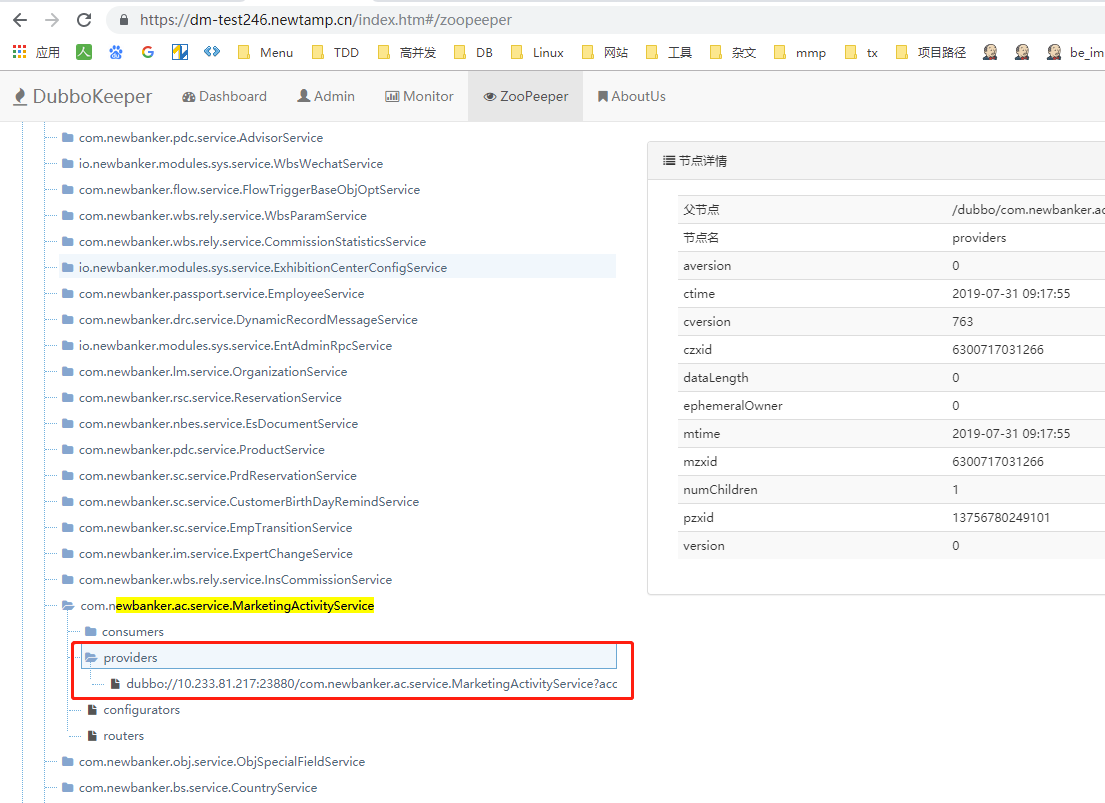Screen dimensions: 1105x803
Task: Select EmpTransitionService tree node
Action: tap(216, 528)
